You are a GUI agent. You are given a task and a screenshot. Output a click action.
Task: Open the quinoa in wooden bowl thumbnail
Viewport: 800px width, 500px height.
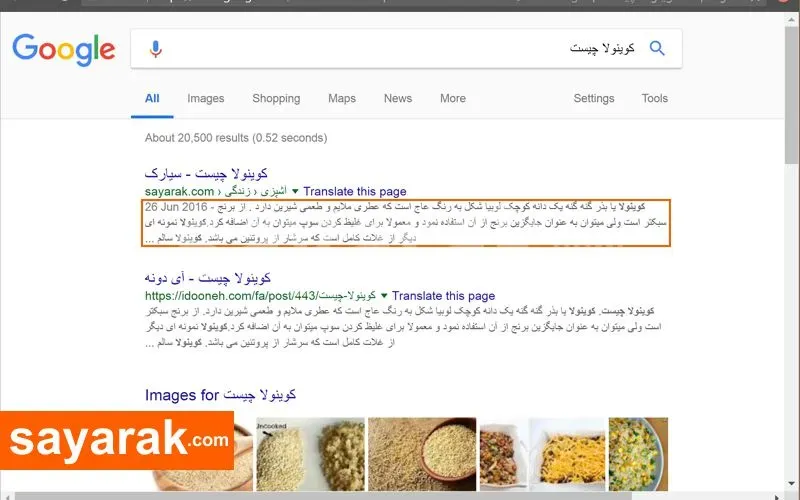tap(422, 454)
